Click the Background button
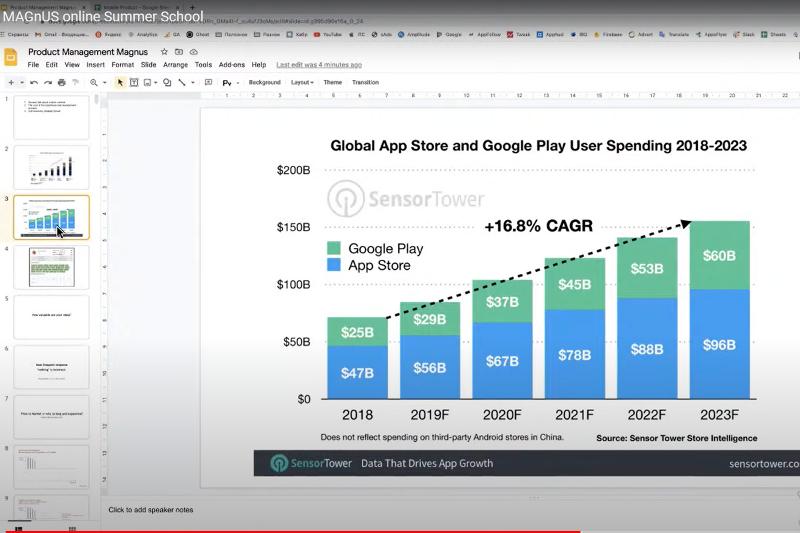This screenshot has width=800, height=533. (x=264, y=82)
